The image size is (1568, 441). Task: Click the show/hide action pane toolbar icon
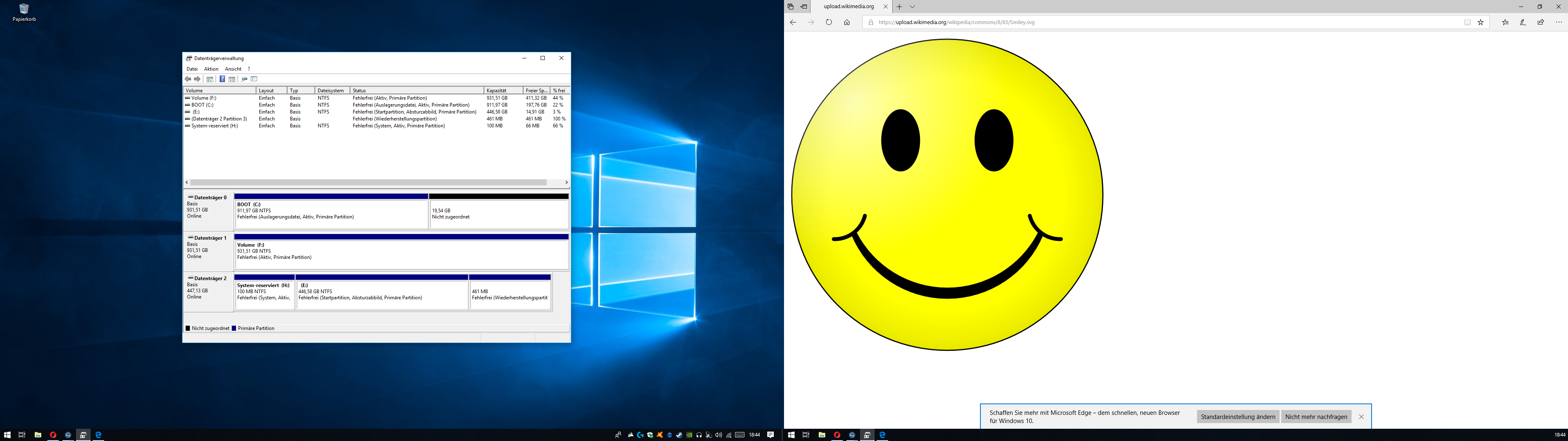232,79
